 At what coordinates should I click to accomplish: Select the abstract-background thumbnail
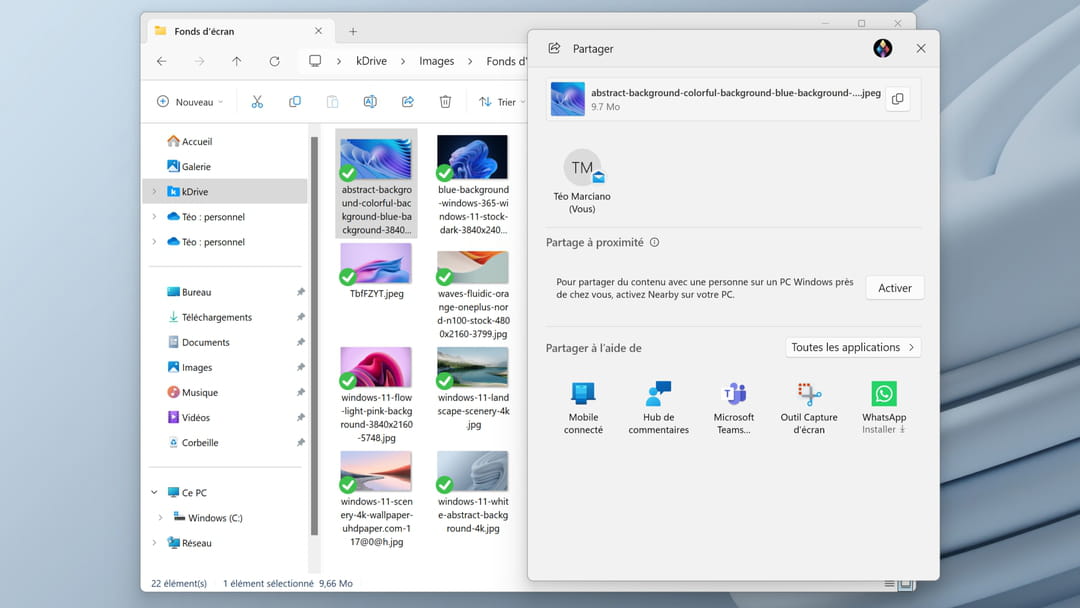[x=376, y=158]
